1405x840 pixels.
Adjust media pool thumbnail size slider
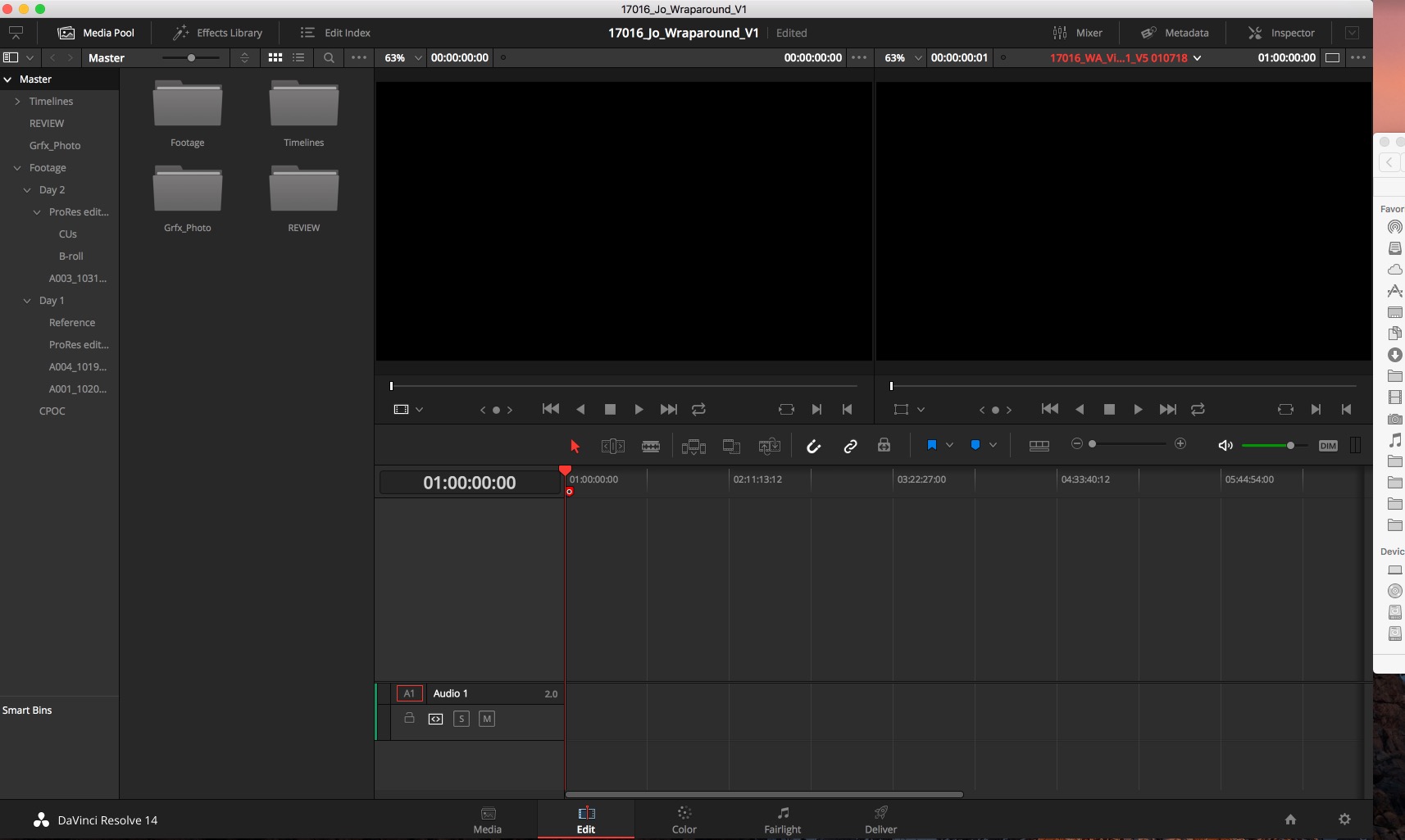pyautogui.click(x=191, y=57)
